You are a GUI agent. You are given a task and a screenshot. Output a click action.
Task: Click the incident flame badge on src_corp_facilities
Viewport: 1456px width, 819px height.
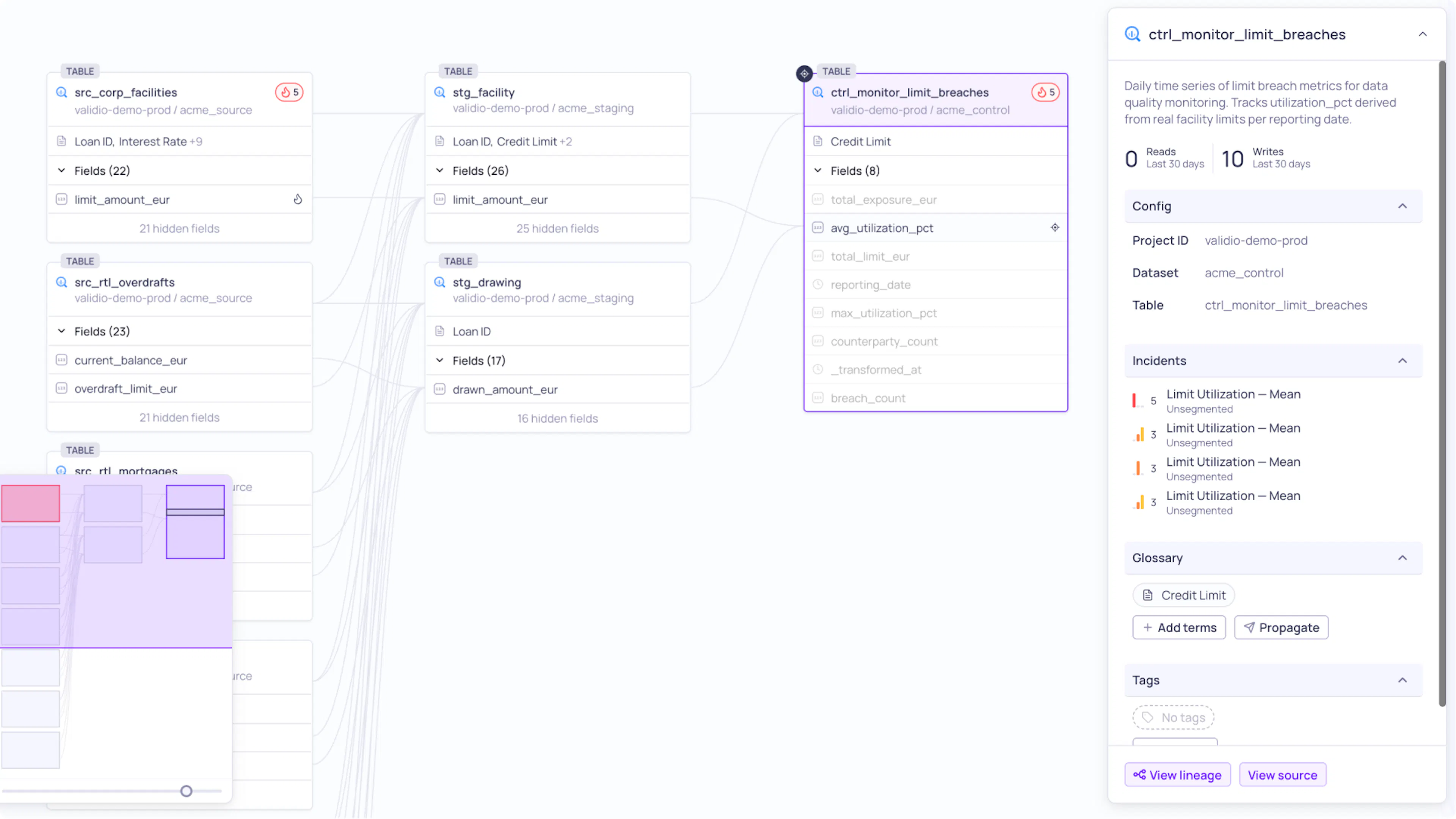[x=289, y=92]
